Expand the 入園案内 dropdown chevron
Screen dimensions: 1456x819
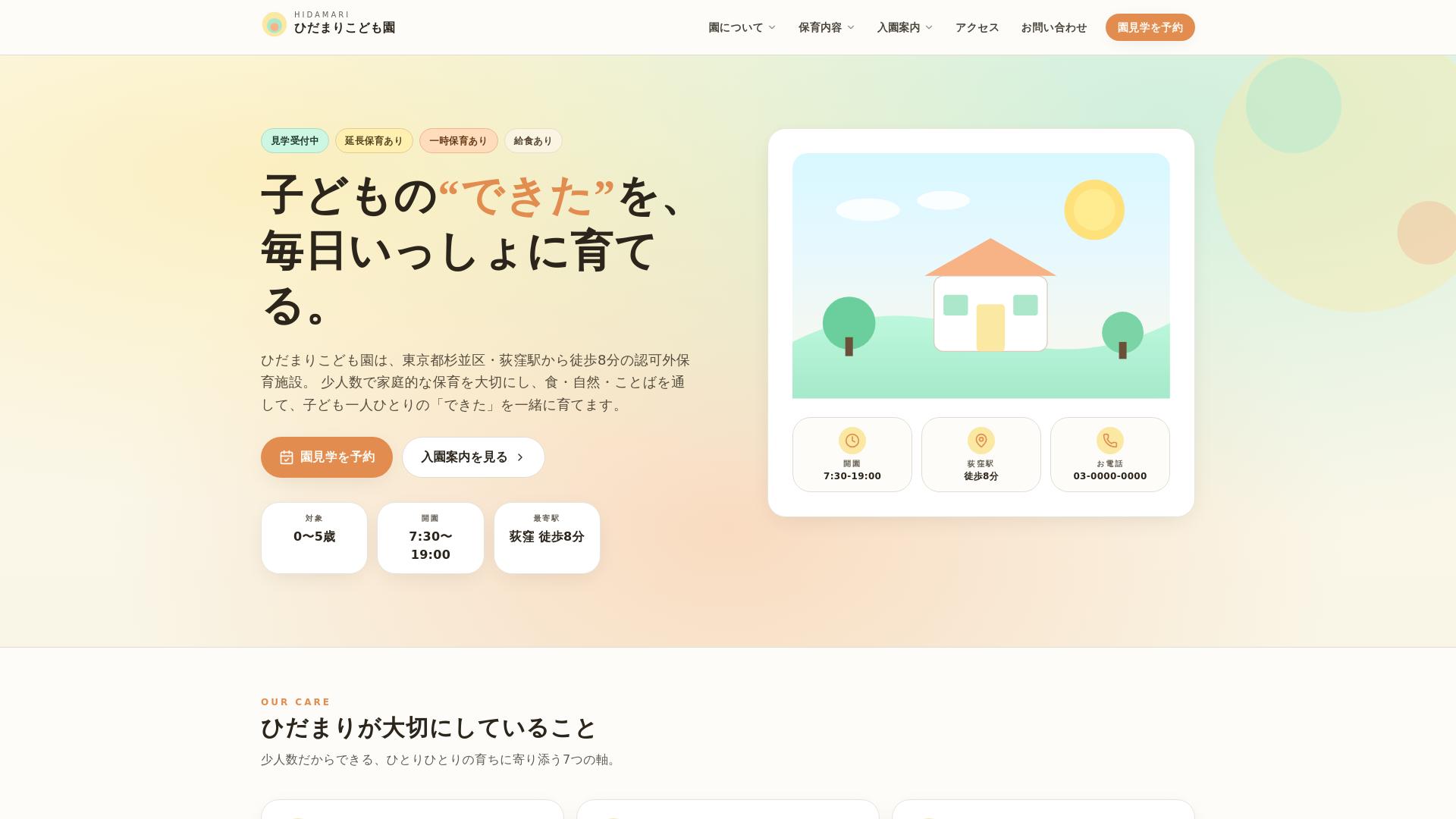tap(929, 27)
